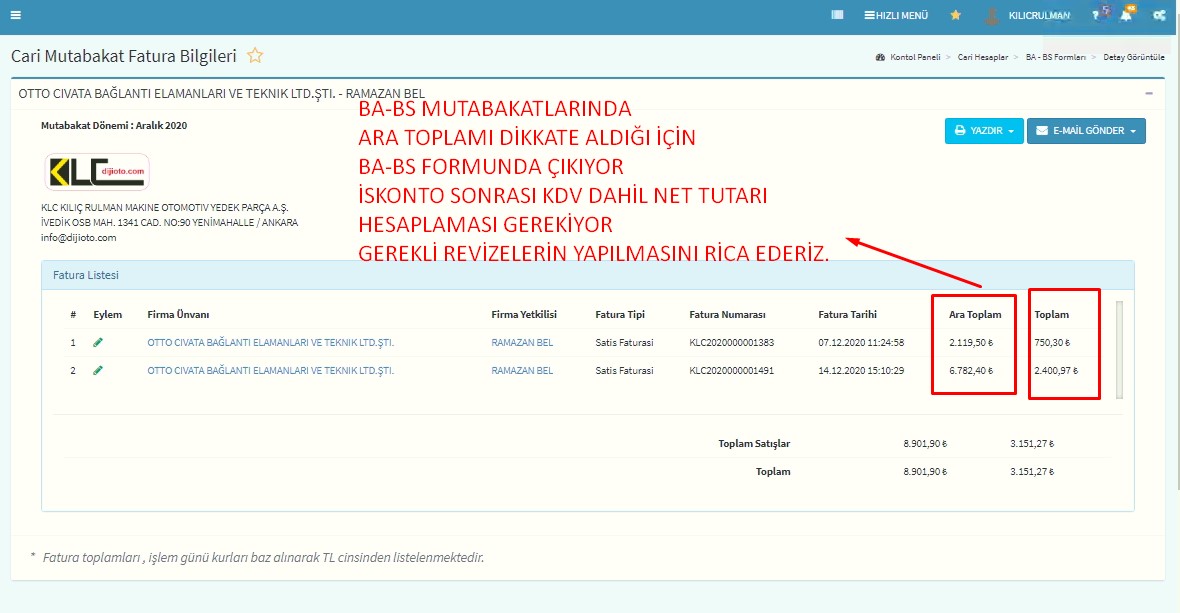
Task: Navigate to BA - BS Formları breadcrumb
Action: click(1055, 58)
